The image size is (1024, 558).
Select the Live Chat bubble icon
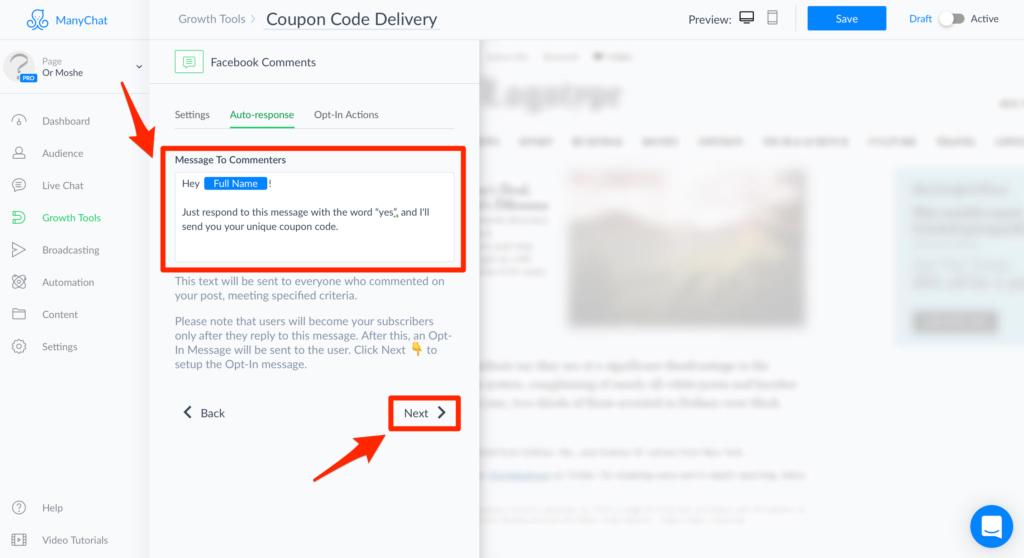coord(19,186)
